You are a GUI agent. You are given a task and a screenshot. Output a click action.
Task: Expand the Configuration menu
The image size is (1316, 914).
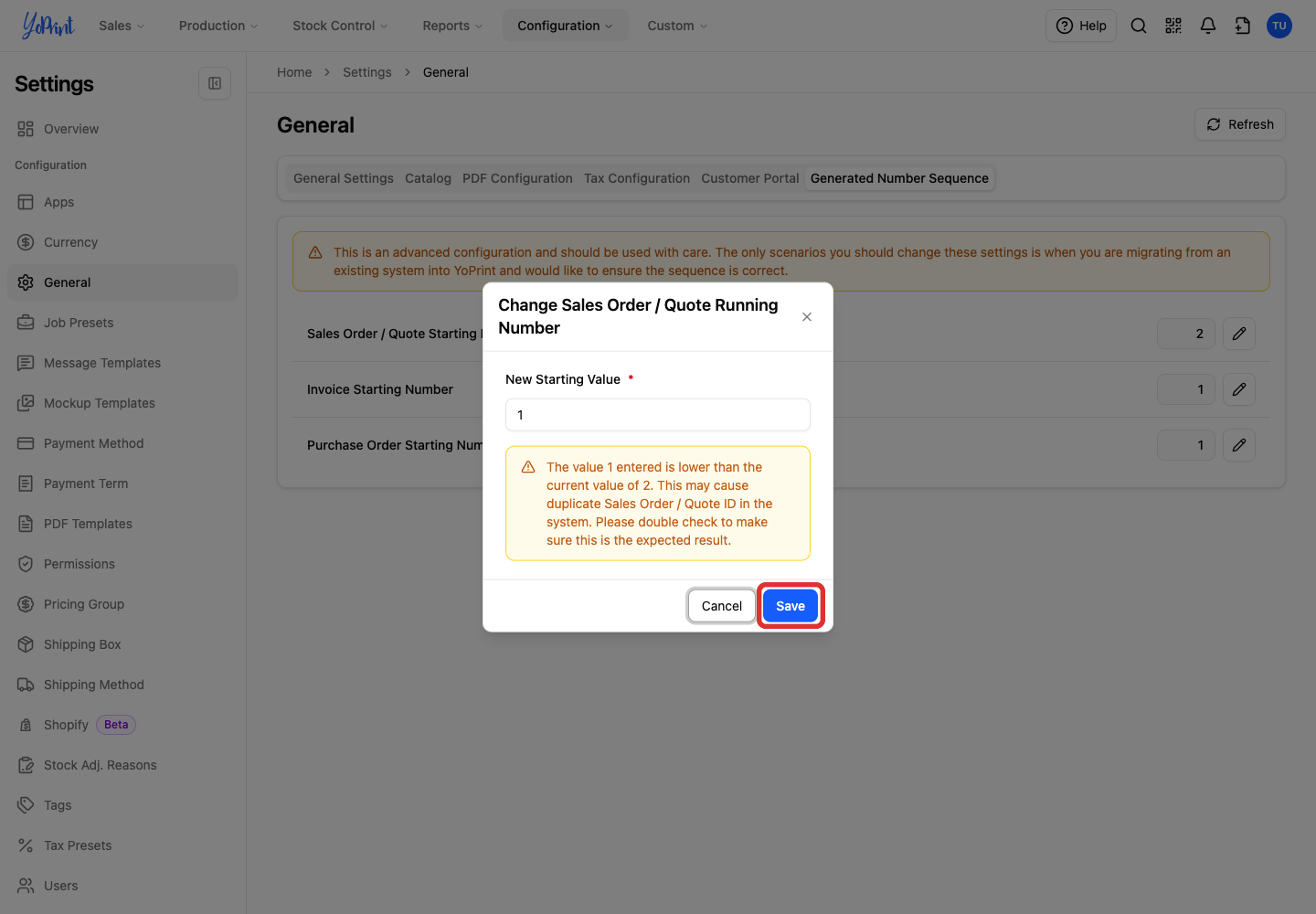coord(565,26)
